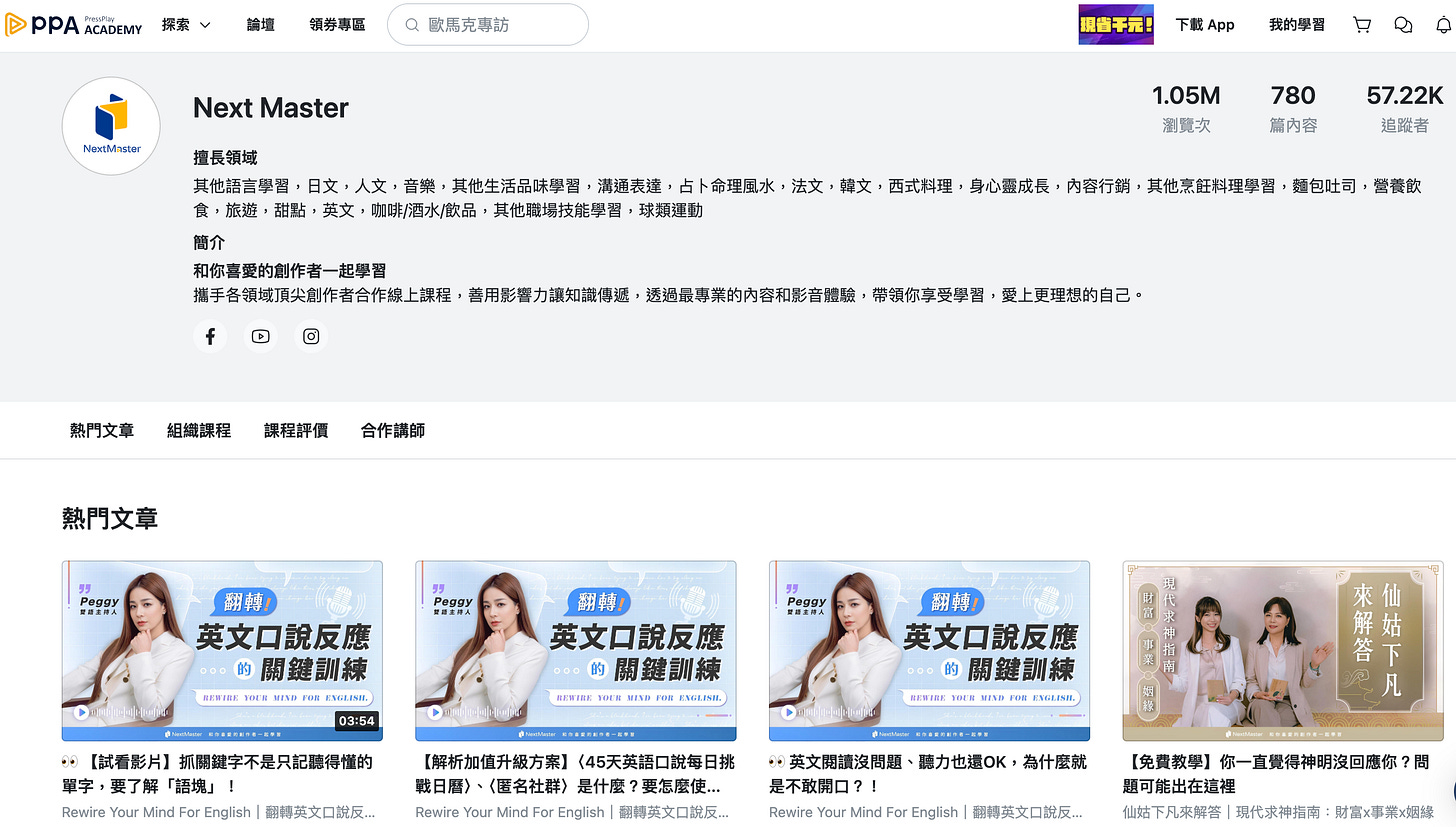This screenshot has width=1456, height=827.
Task: Click the search field with 歐馬克專訪 placeholder
Action: click(x=488, y=25)
